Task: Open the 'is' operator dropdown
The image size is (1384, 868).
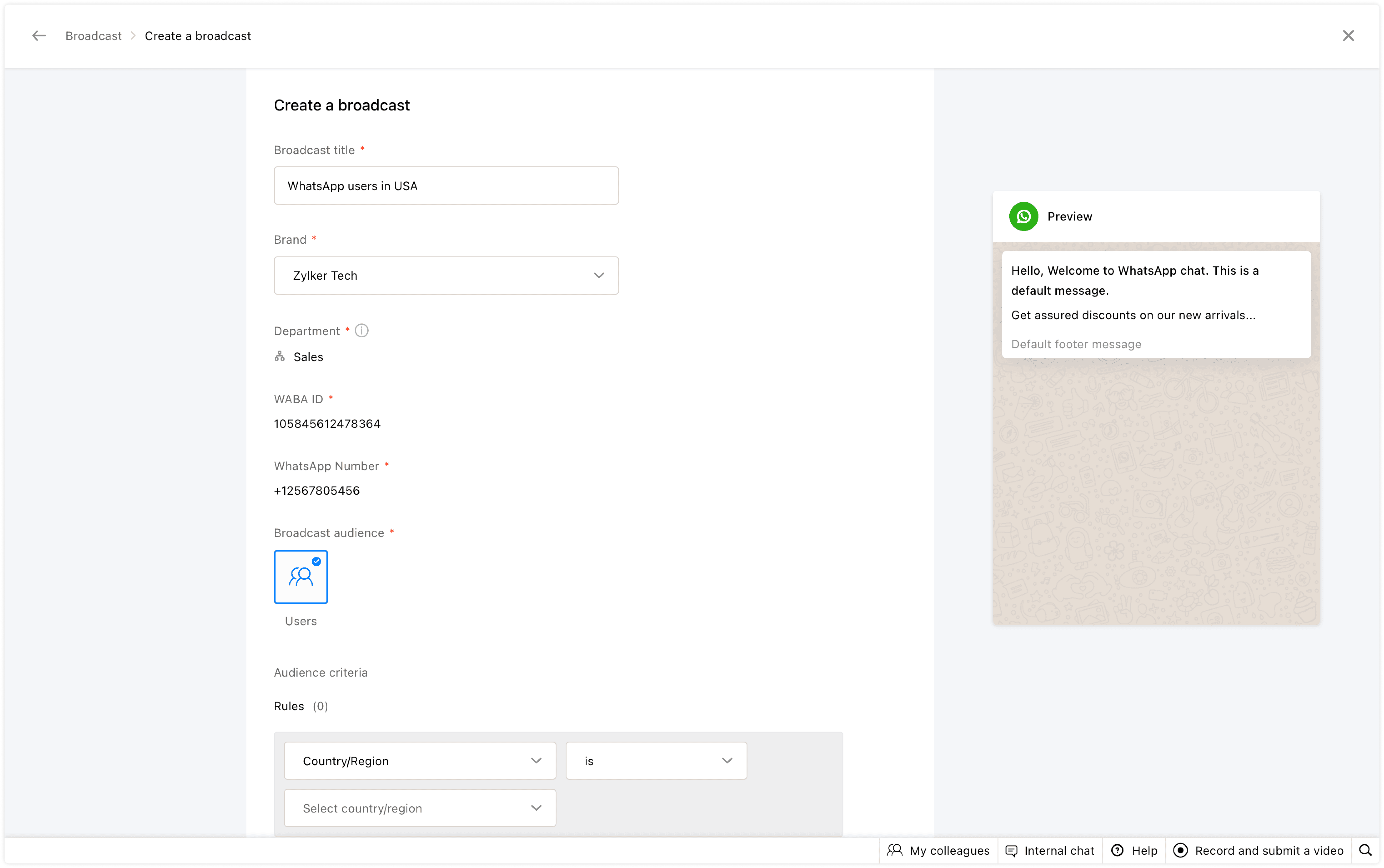Action: pyautogui.click(x=656, y=761)
